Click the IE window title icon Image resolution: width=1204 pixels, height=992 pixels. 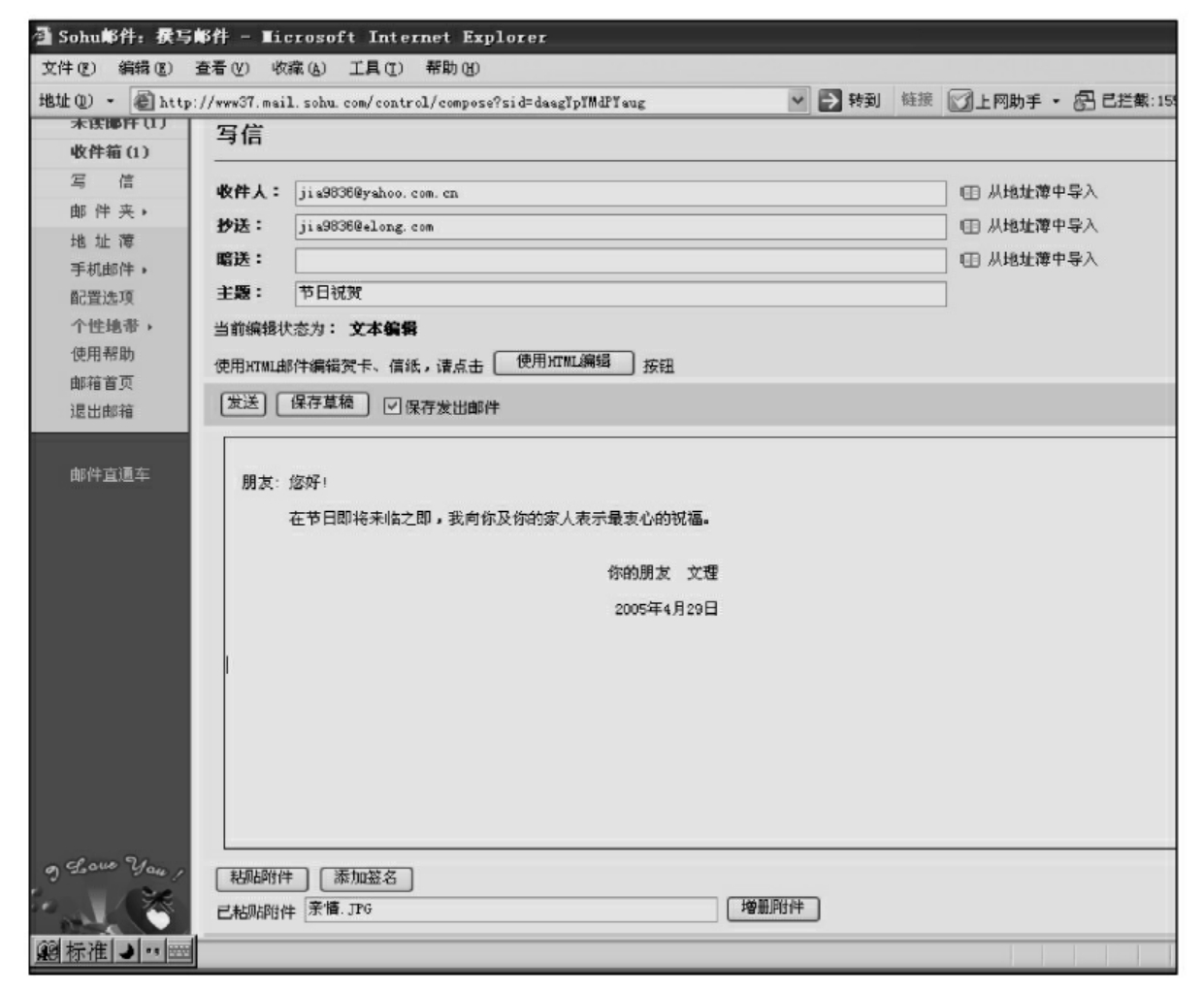coord(42,37)
